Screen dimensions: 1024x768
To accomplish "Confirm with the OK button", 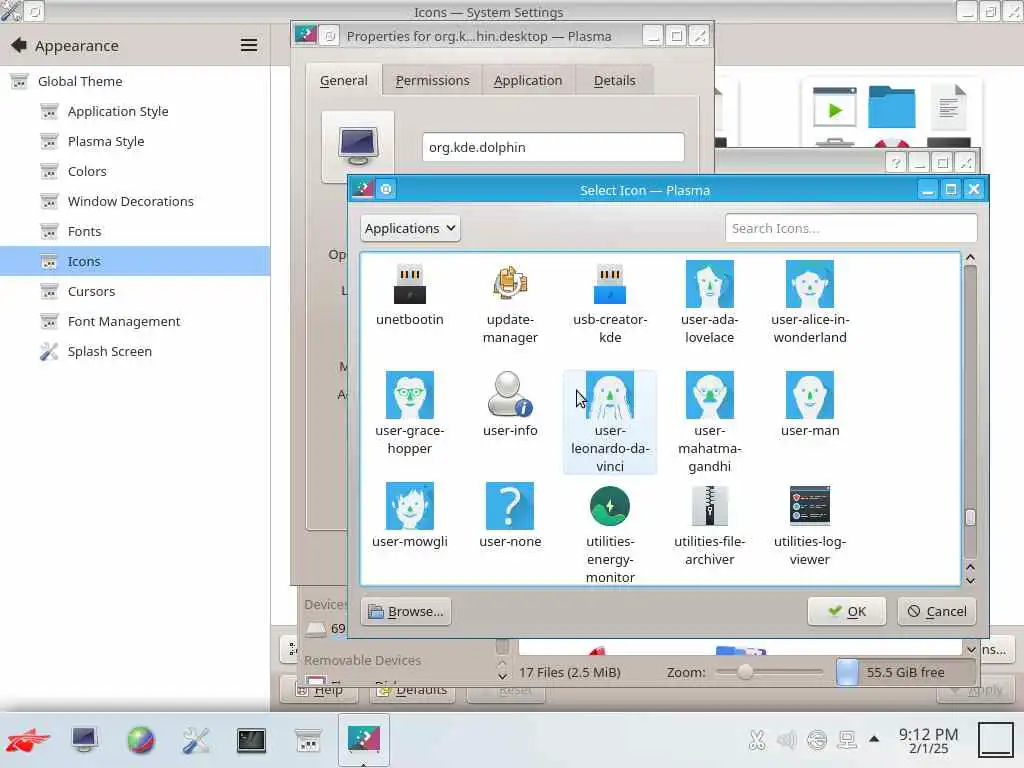I will pos(846,611).
